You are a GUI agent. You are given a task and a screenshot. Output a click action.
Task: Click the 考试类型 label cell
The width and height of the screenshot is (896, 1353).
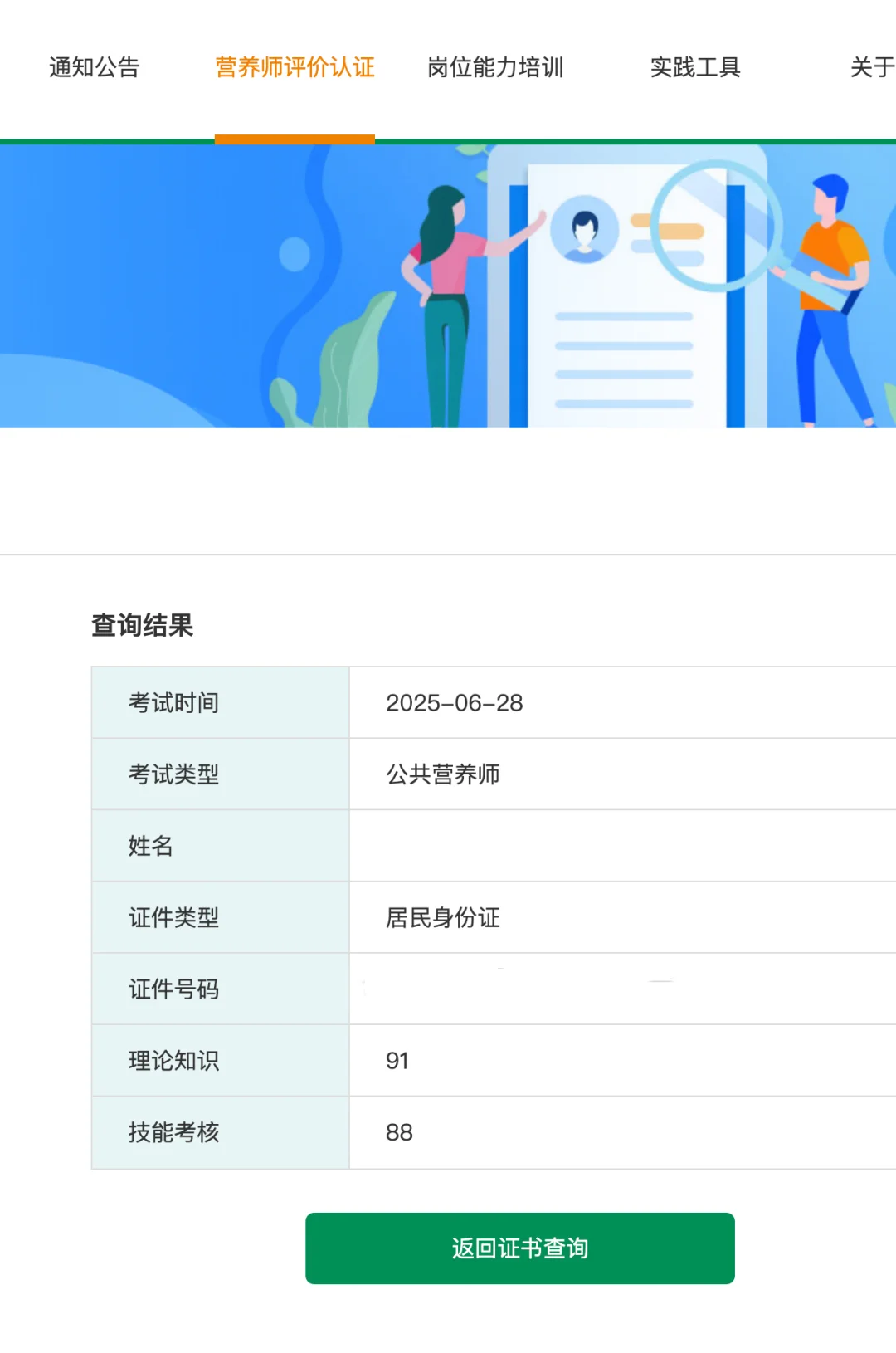221,774
